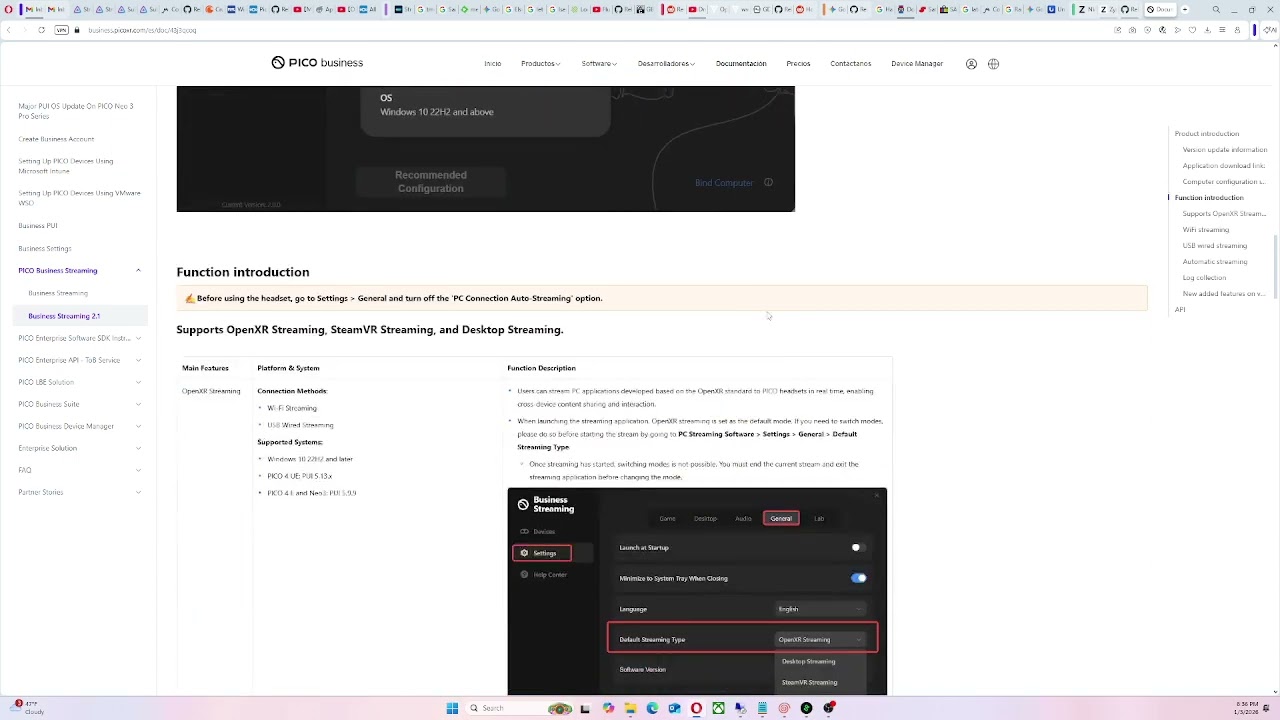The height and width of the screenshot is (720, 1280).
Task: Open the Xbox app from the taskbar
Action: tap(718, 708)
